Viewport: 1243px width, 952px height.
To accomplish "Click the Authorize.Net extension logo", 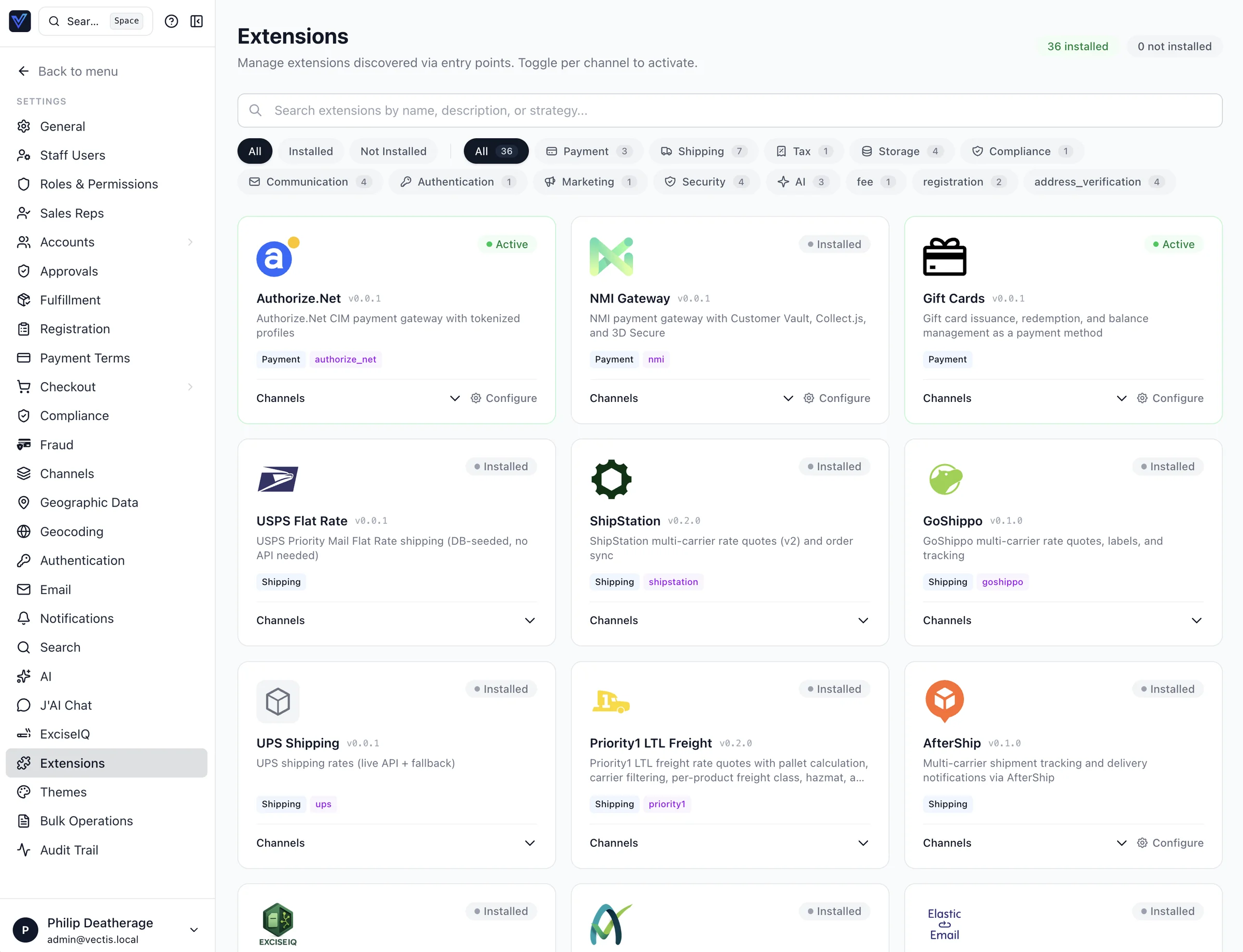I will coord(275,258).
